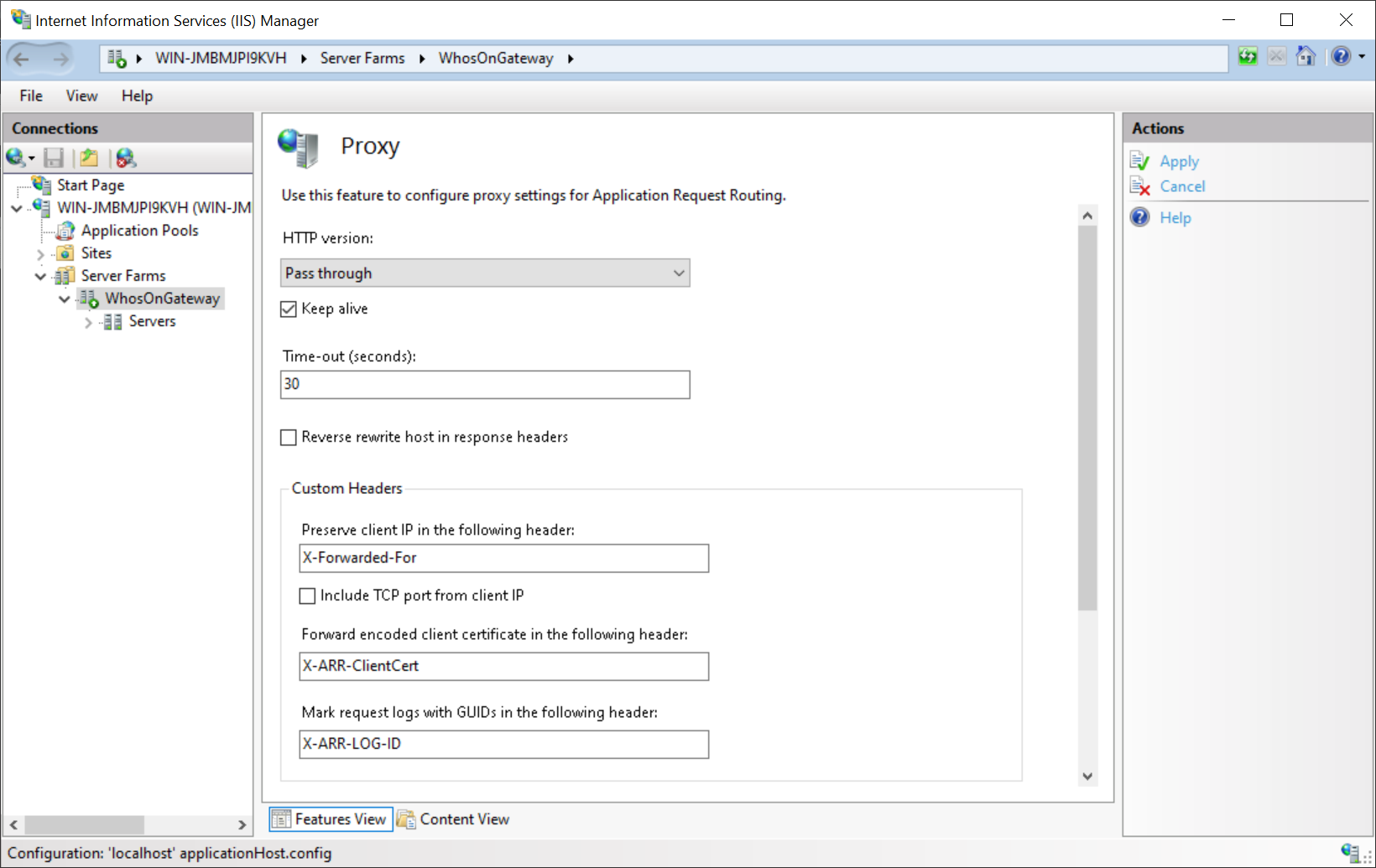This screenshot has width=1376, height=868.
Task: Open the Help menu
Action: [137, 96]
